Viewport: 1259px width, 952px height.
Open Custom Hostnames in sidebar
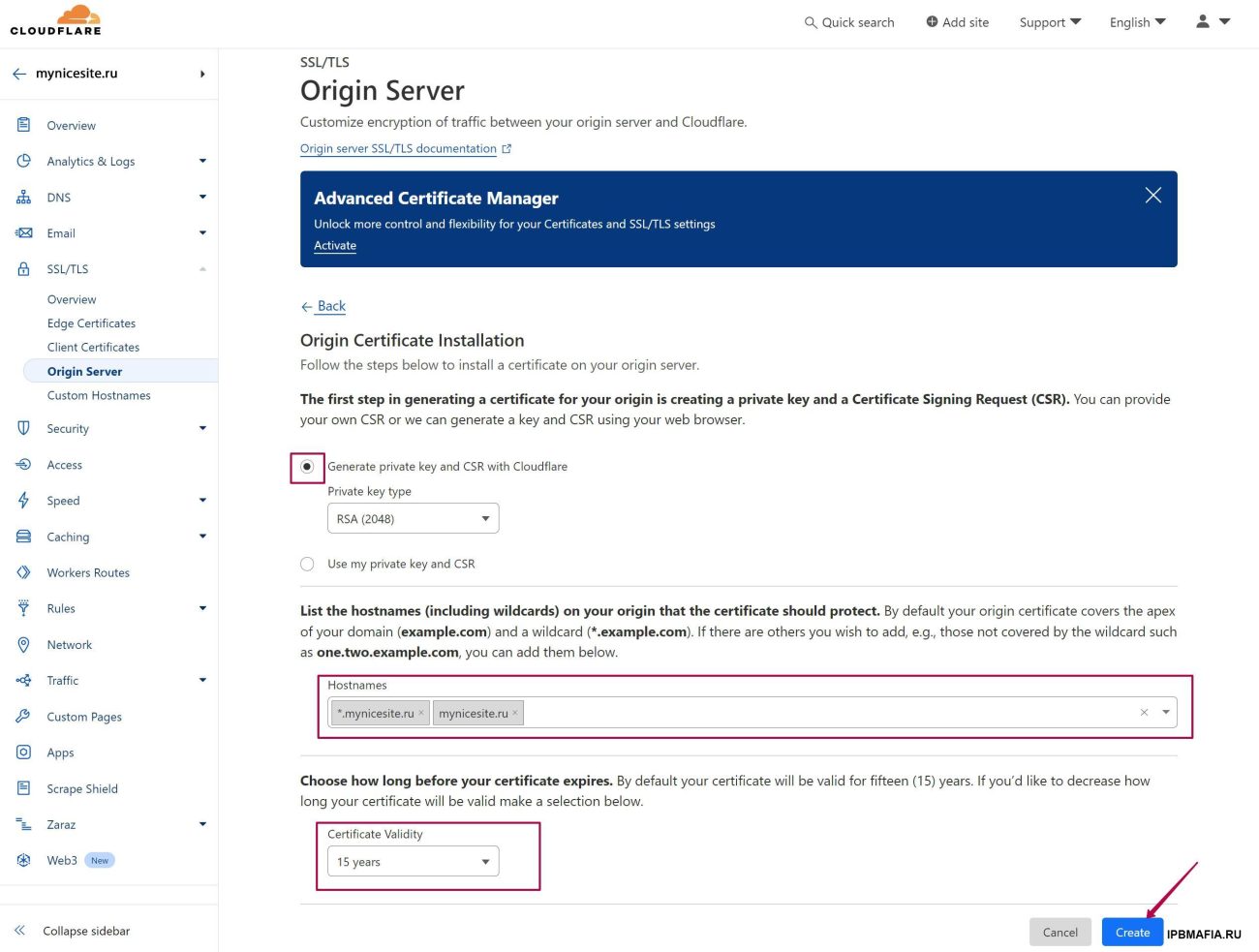tap(99, 395)
